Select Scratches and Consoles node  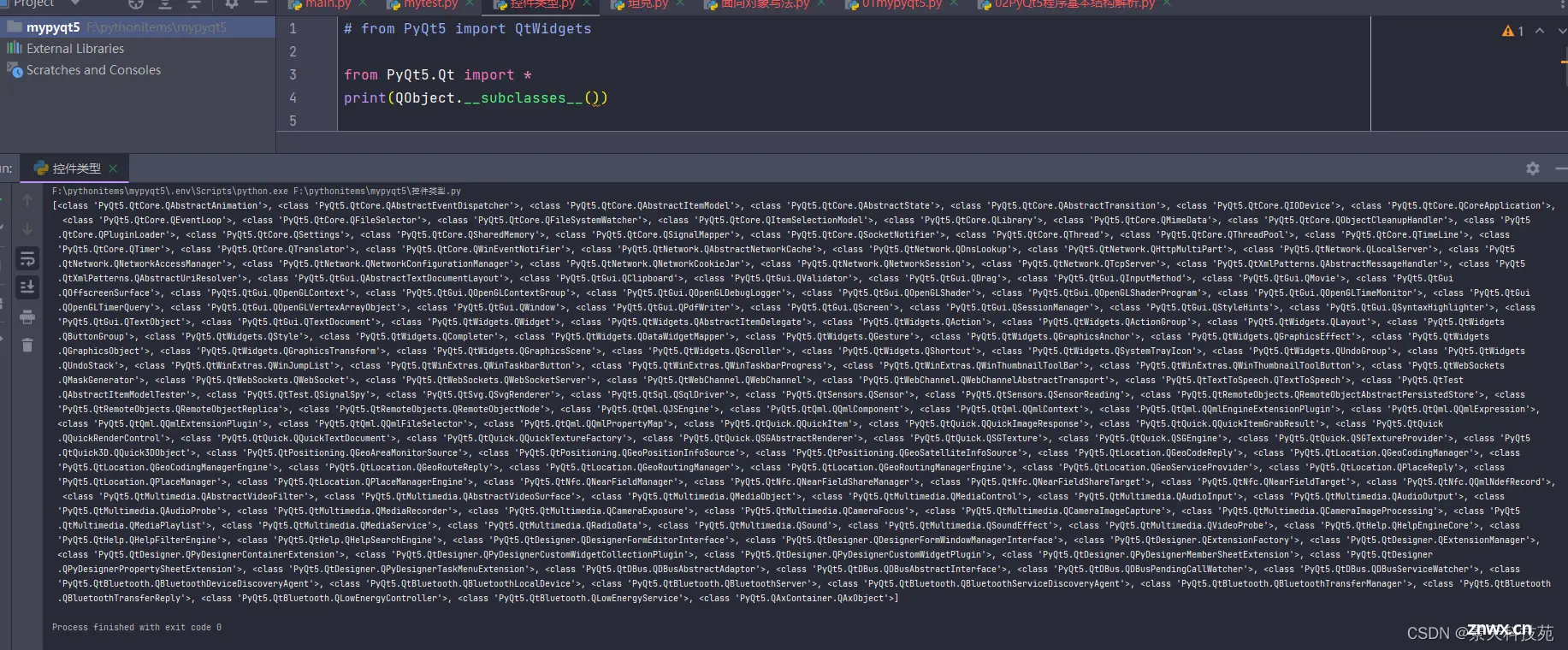[138, 70]
